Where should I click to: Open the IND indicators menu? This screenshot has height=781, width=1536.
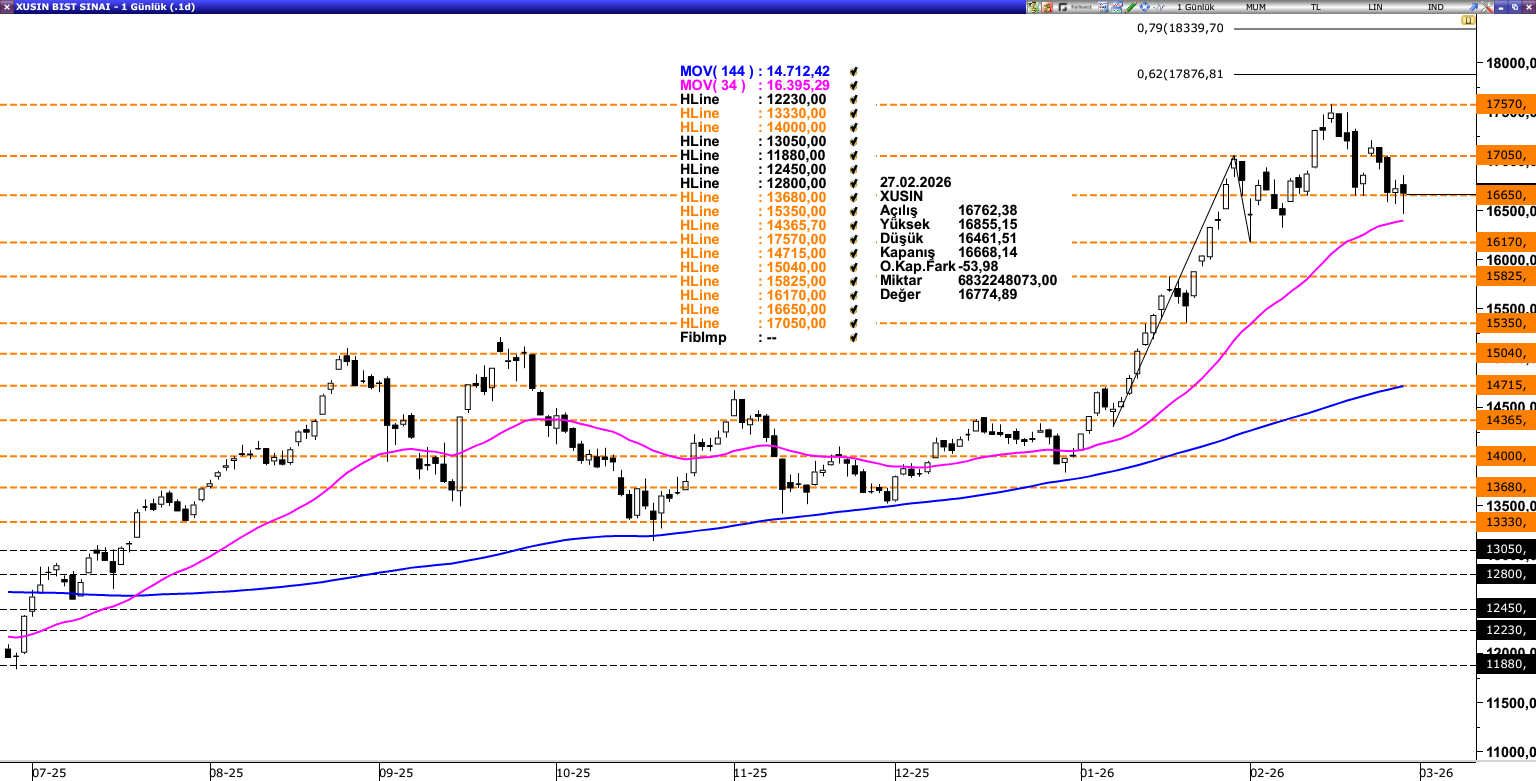(1435, 7)
